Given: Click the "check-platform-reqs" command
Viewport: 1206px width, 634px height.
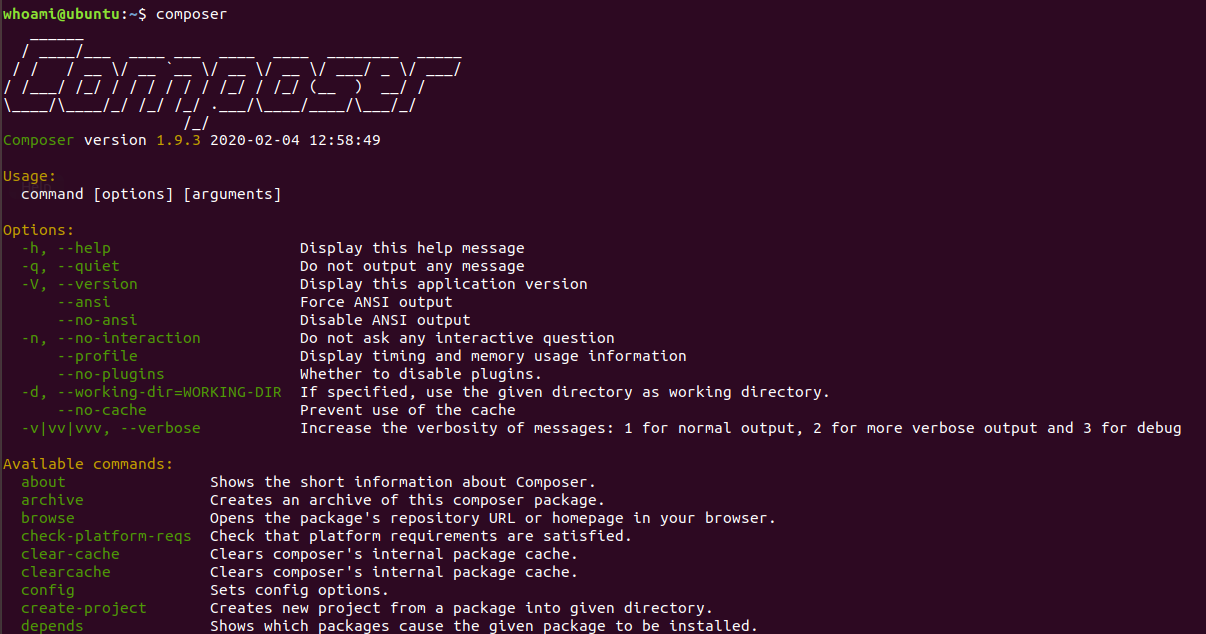Looking at the screenshot, I should point(106,536).
